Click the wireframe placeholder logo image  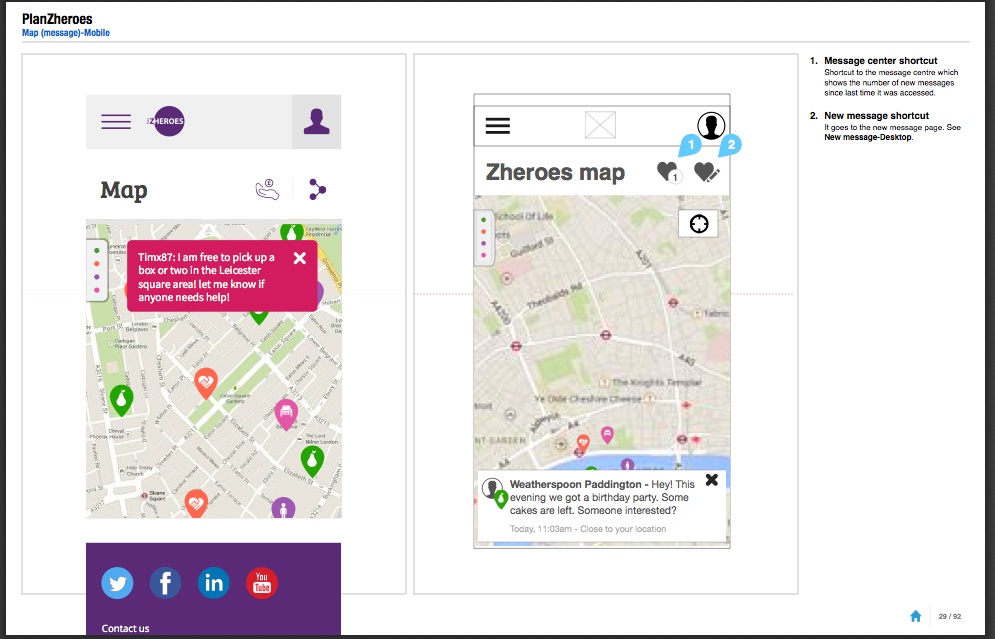(600, 126)
